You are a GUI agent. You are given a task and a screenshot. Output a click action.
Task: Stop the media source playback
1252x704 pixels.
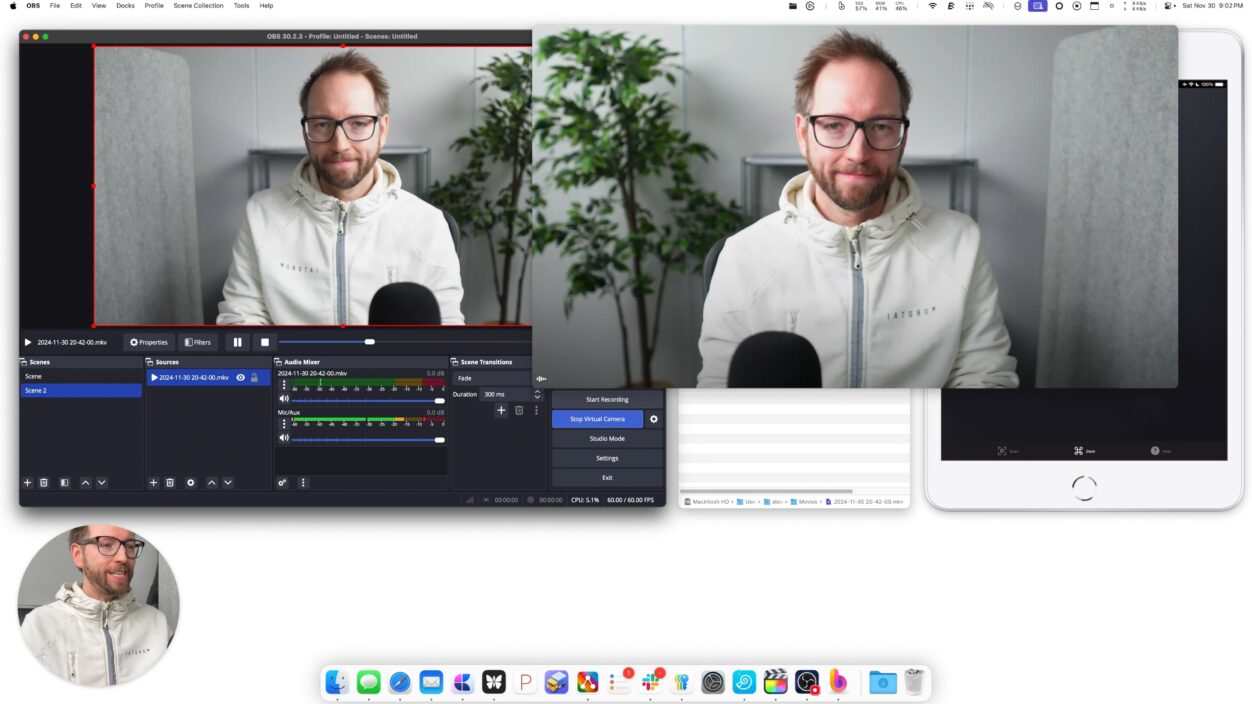[x=264, y=342]
